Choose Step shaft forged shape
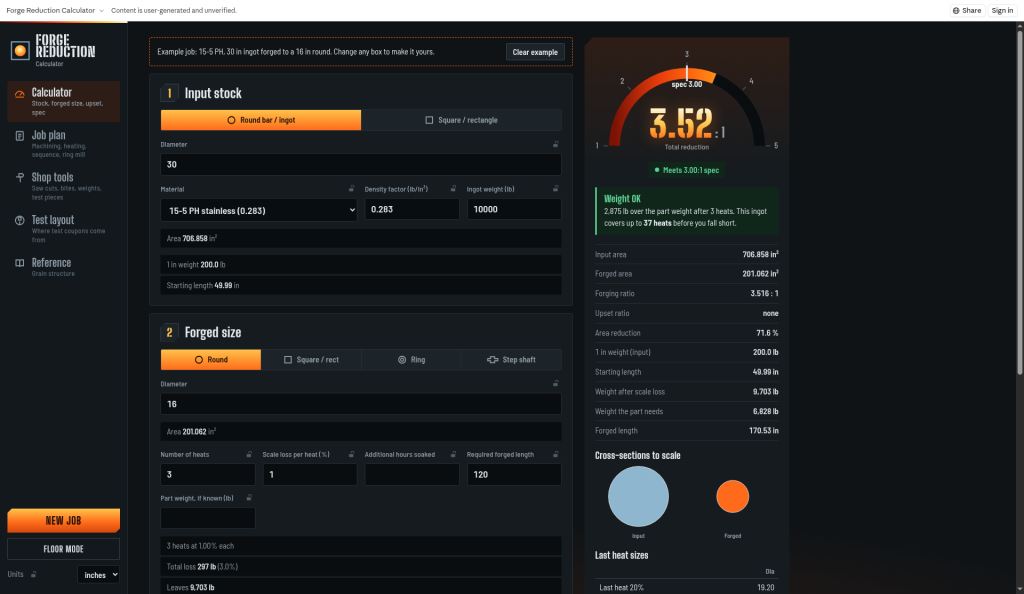 coord(511,360)
